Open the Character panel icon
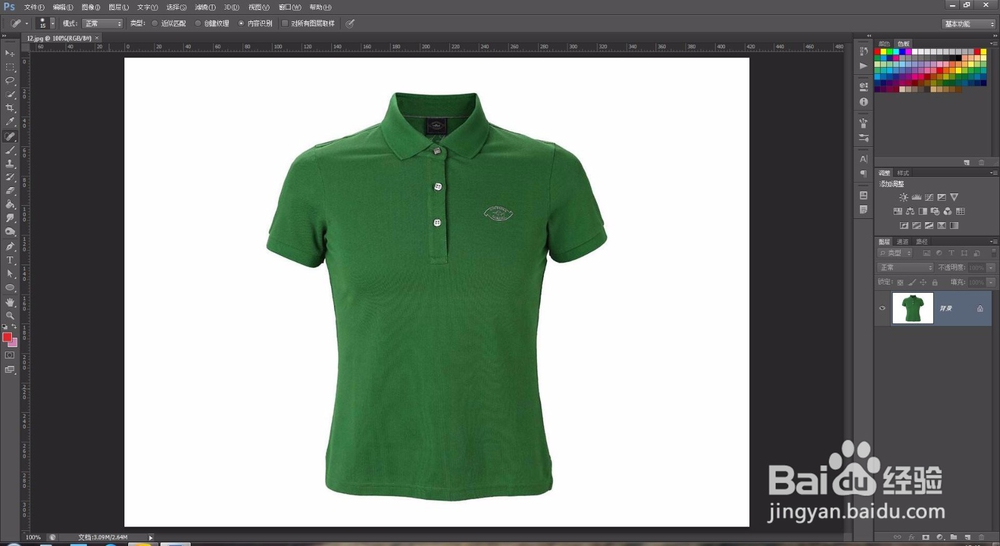The image size is (1000, 546). click(864, 159)
